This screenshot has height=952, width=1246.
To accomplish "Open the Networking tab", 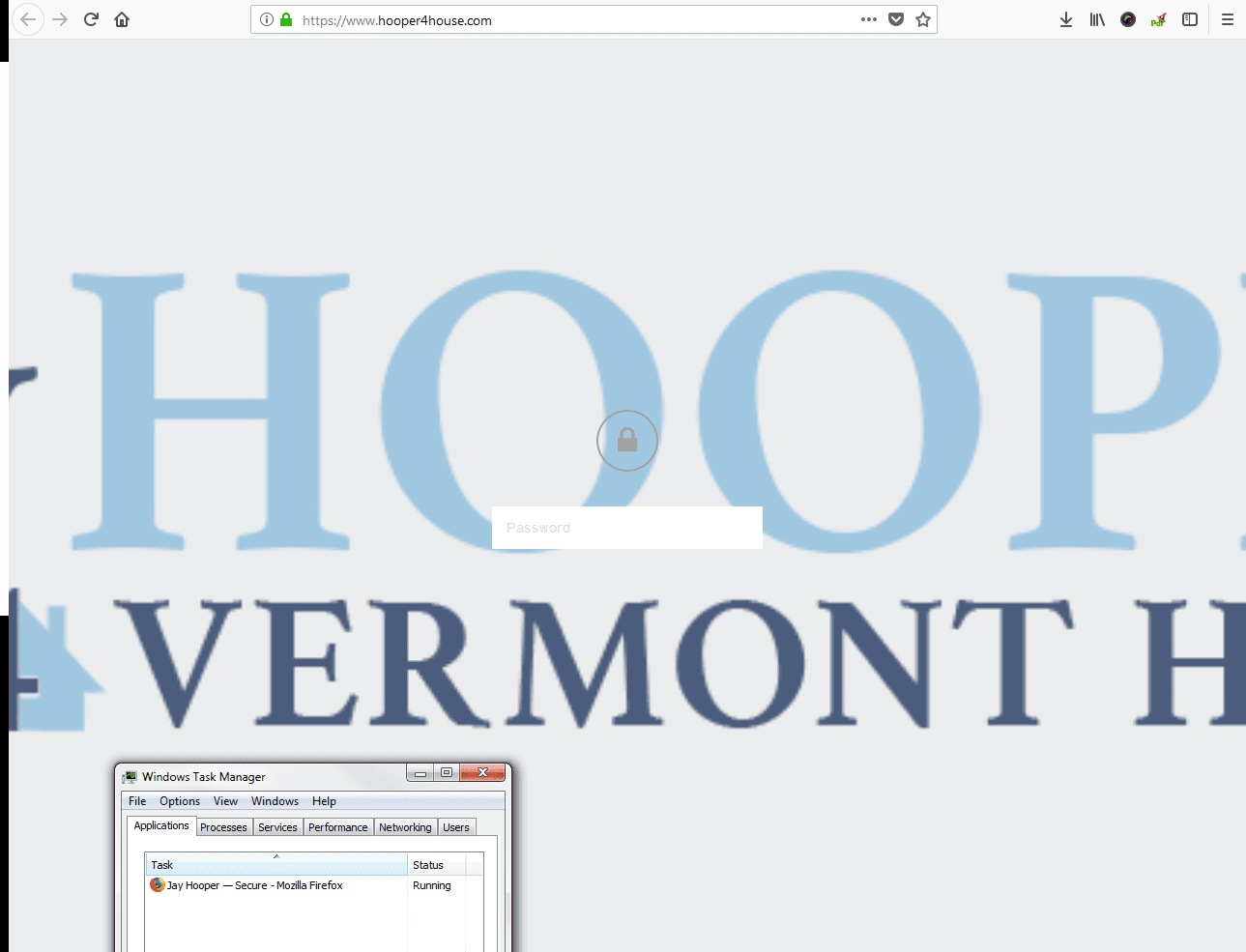I will (x=405, y=827).
